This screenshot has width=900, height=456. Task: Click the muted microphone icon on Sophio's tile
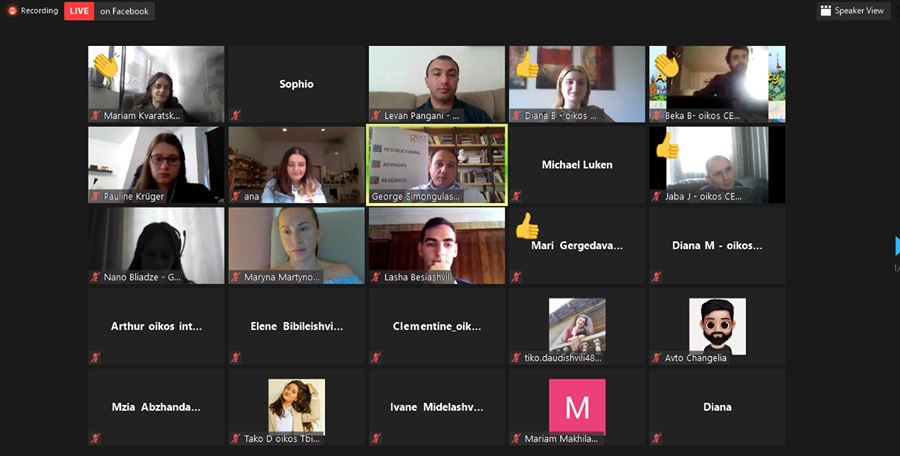pos(235,115)
